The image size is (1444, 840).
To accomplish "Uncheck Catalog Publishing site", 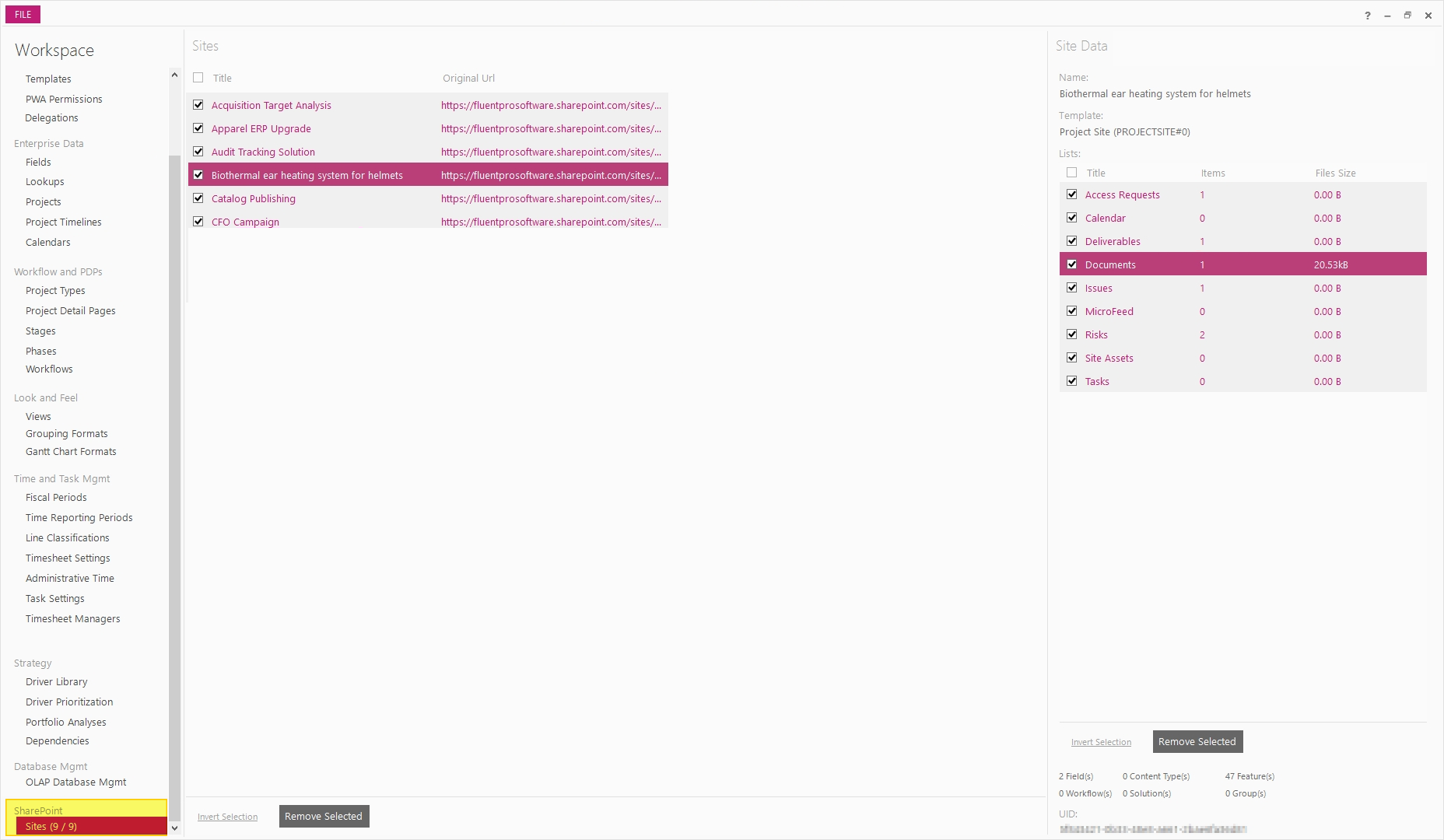I will click(x=198, y=198).
